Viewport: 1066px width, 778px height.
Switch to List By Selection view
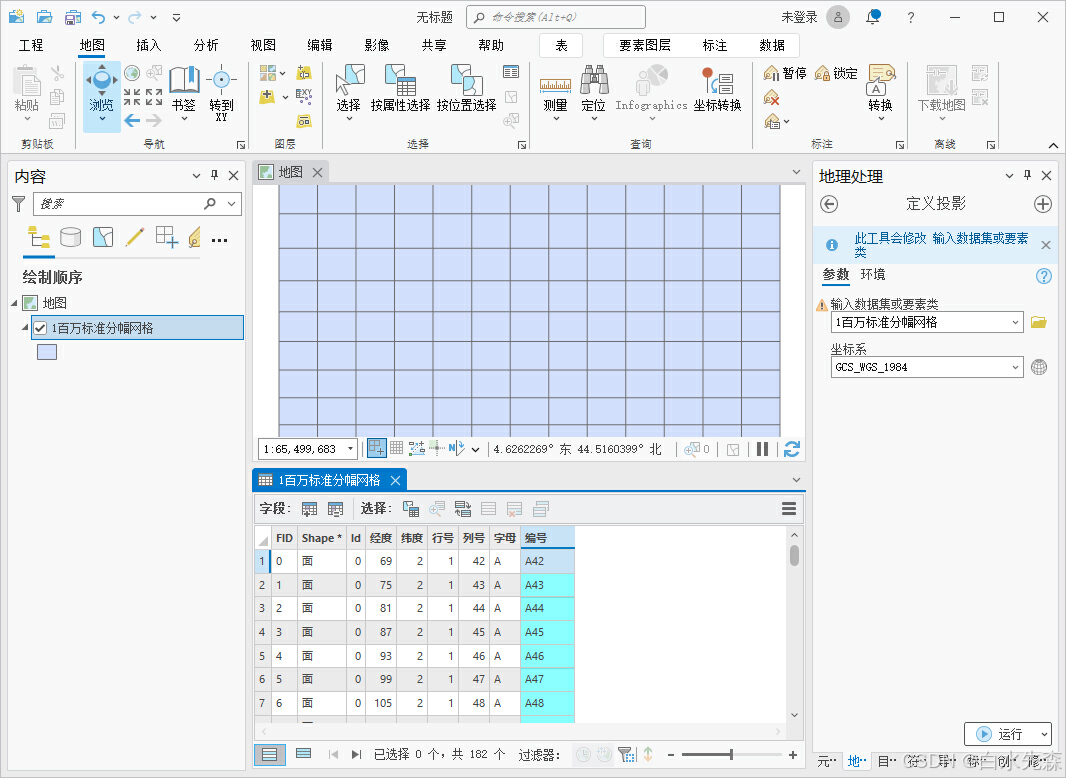pos(103,237)
